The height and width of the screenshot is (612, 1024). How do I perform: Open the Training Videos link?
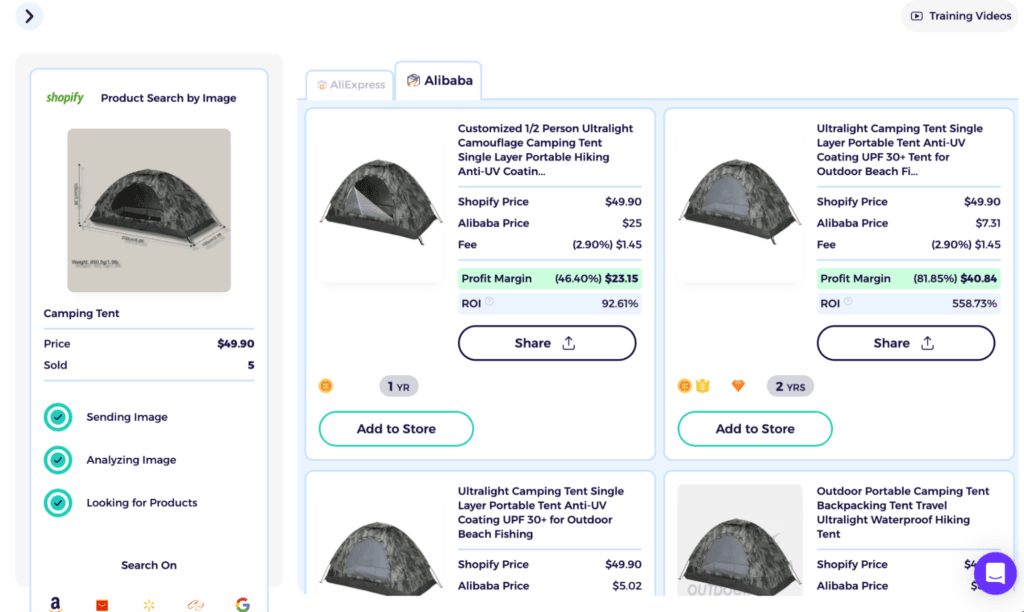tap(958, 16)
